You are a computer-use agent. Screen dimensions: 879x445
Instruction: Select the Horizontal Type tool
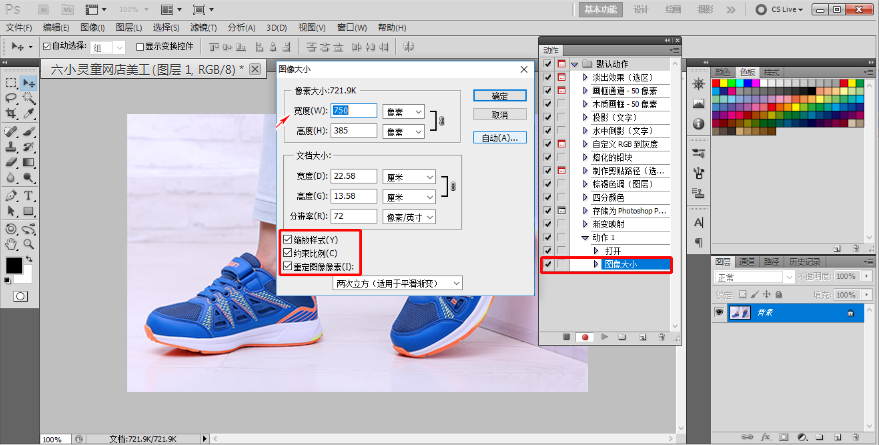(29, 195)
